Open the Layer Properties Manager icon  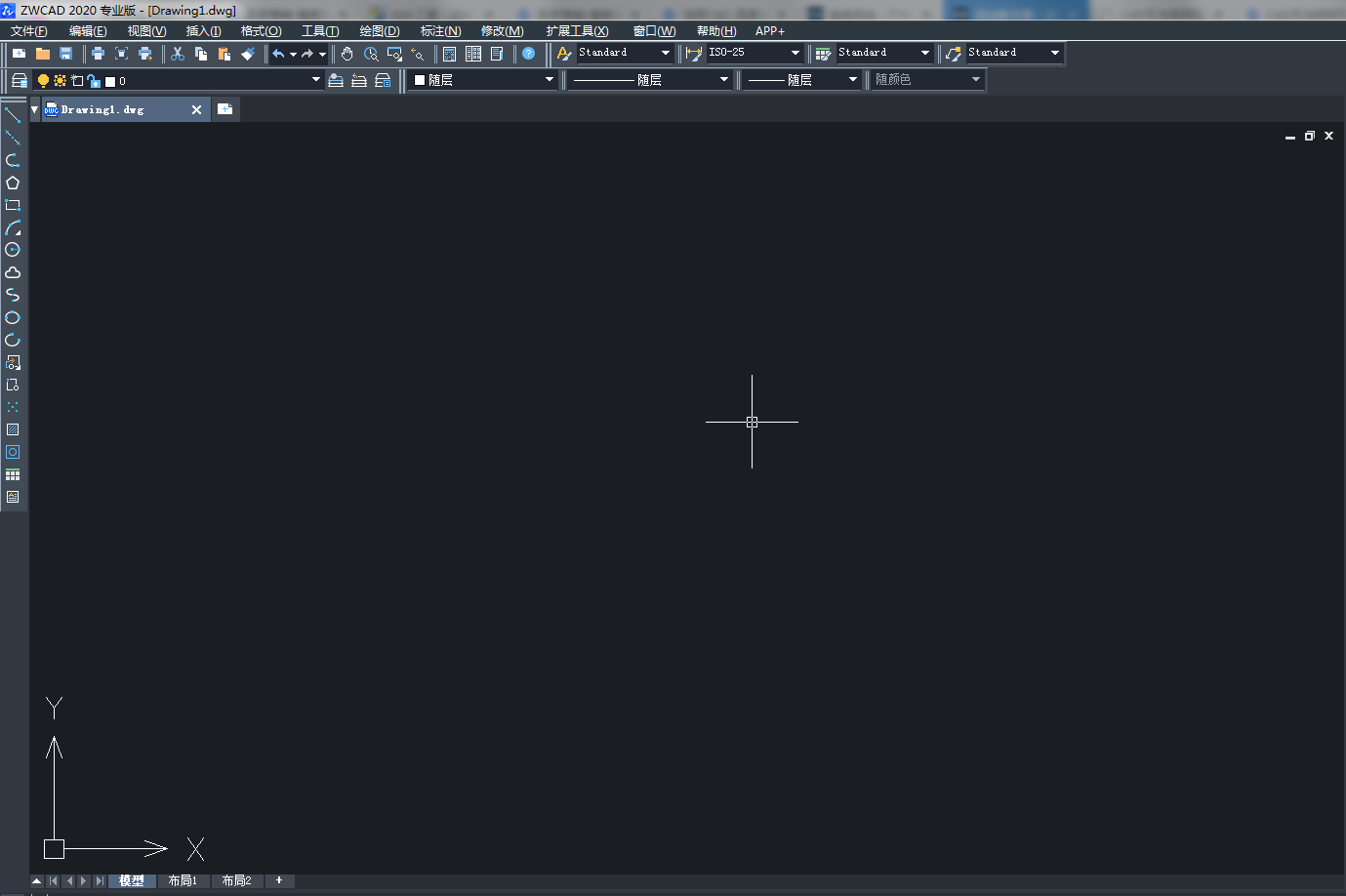[x=20, y=80]
